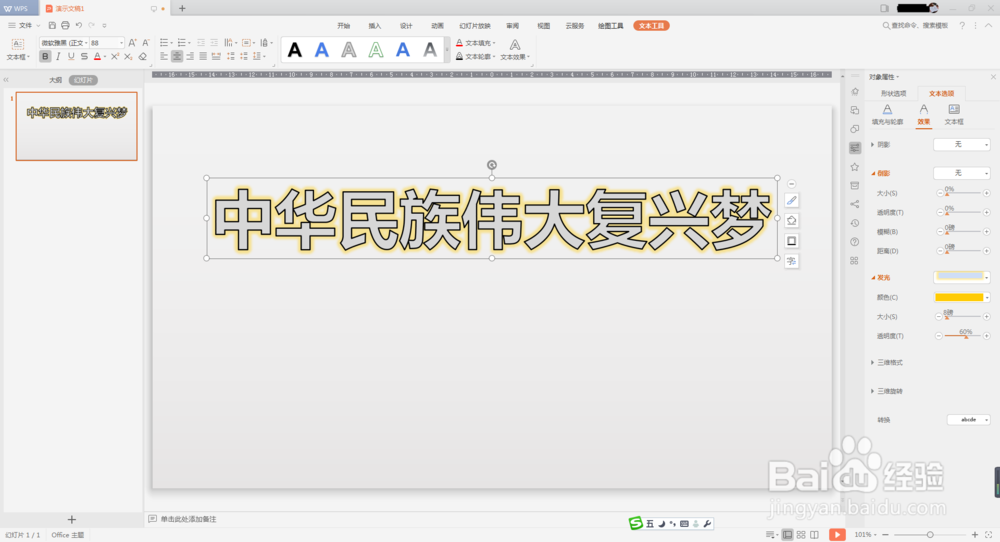This screenshot has height=542, width=1000.
Task: Switch to 形状选项 (Shape Options) tab
Action: pos(893,94)
